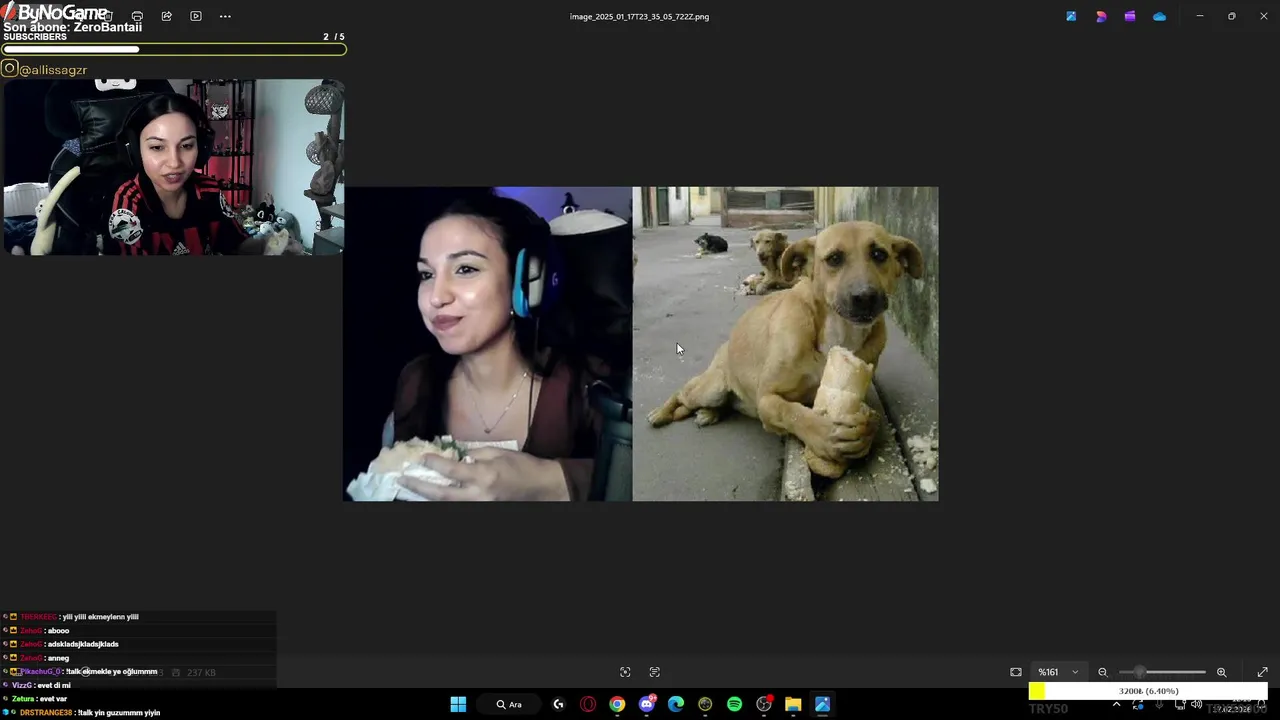Open OBS Studio from taskbar
The height and width of the screenshot is (720, 1280).
[x=764, y=704]
